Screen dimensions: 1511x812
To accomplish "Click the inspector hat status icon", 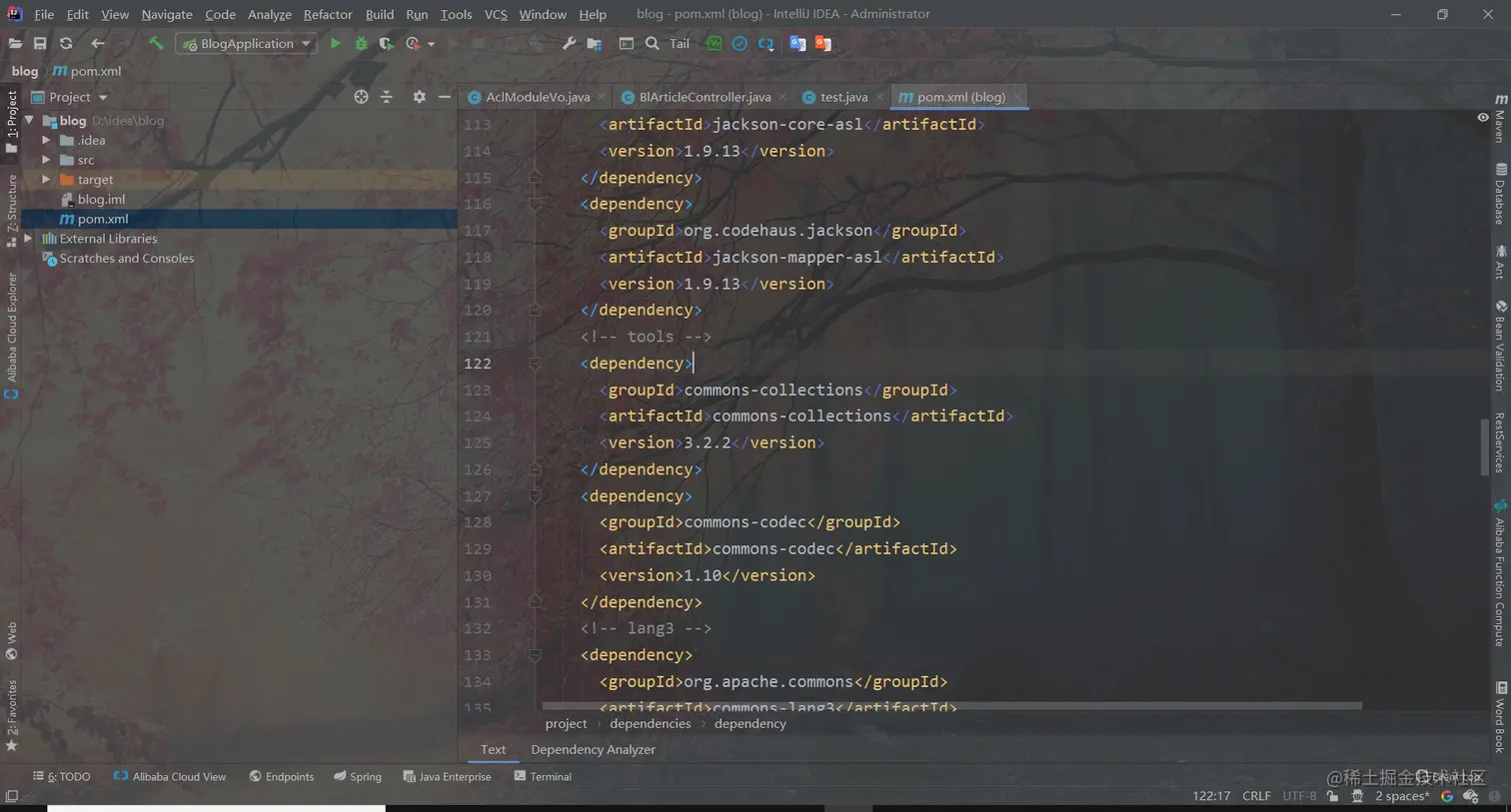I will pyautogui.click(x=1357, y=796).
